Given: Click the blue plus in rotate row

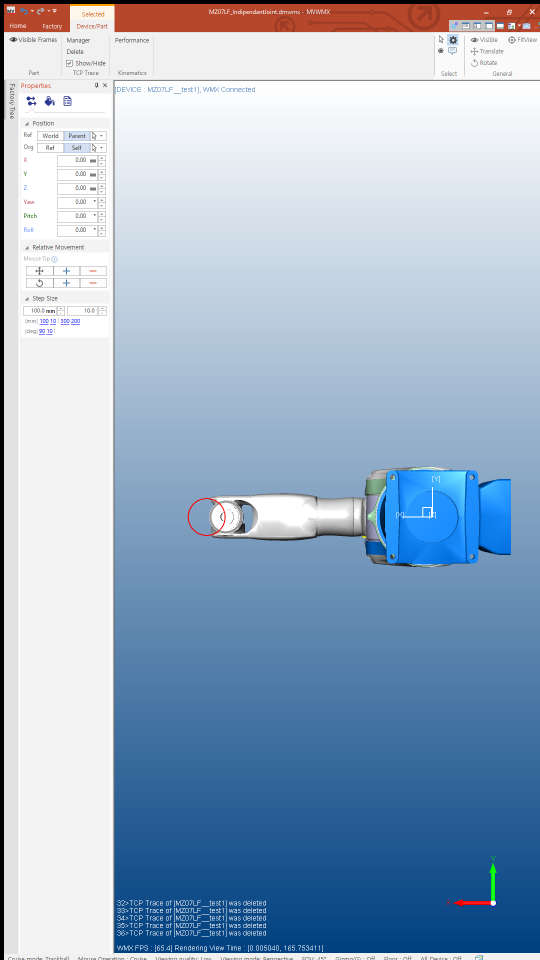Looking at the screenshot, I should pos(67,283).
